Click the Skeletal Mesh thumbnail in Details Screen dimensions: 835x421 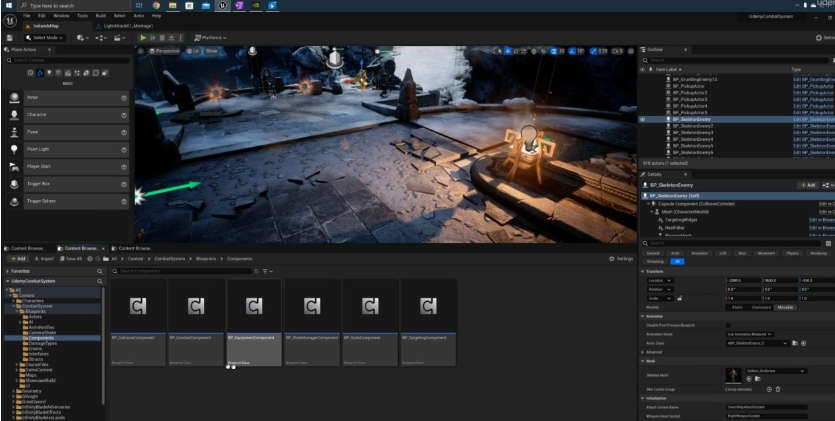coord(733,375)
